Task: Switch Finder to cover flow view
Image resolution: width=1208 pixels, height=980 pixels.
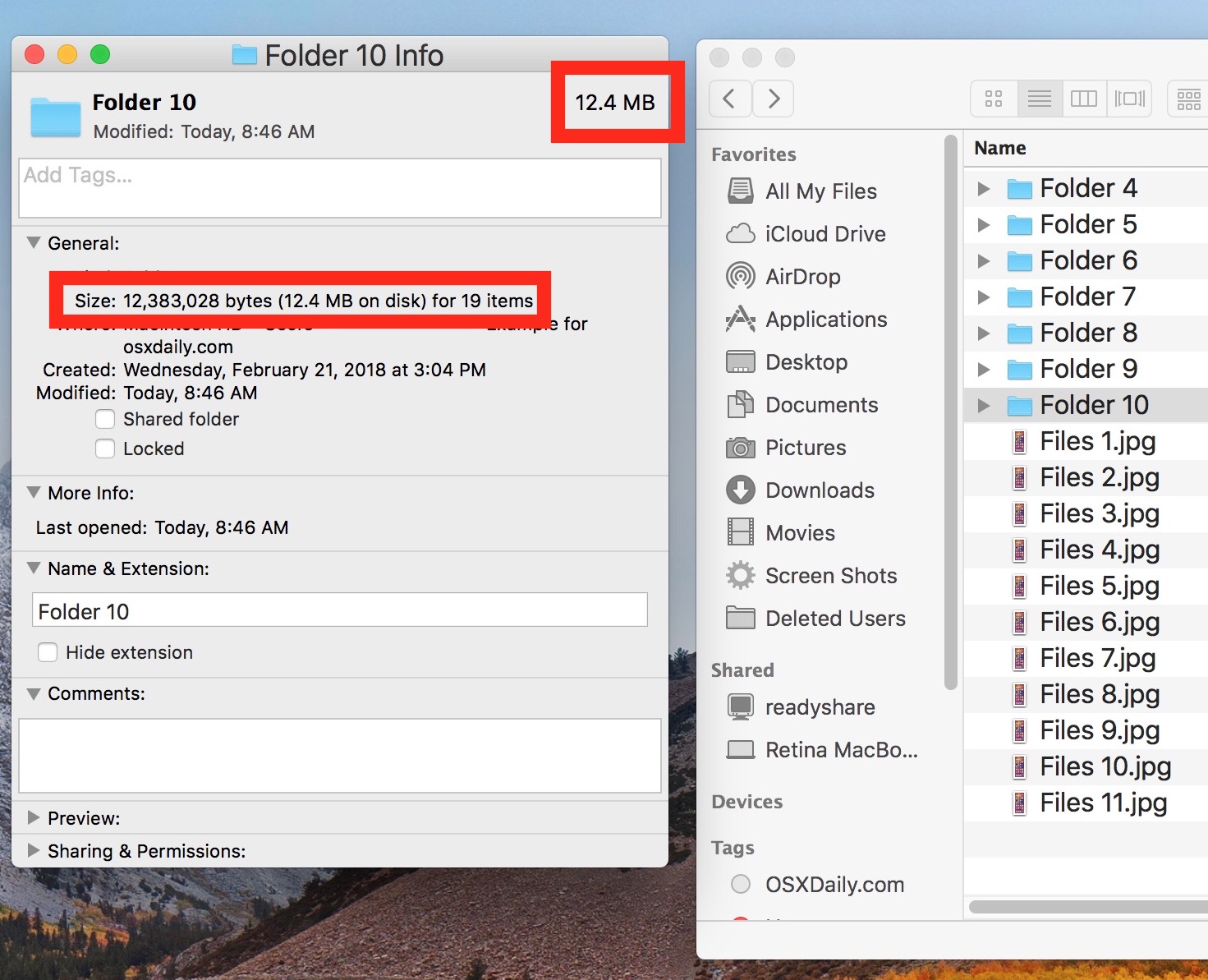Action: click(1130, 99)
